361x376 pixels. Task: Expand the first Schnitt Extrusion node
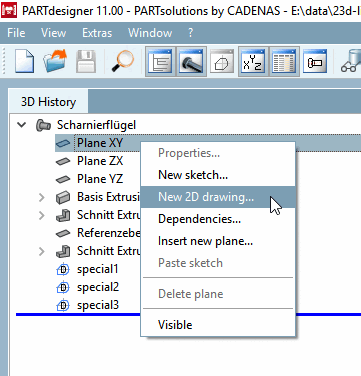tap(42, 215)
